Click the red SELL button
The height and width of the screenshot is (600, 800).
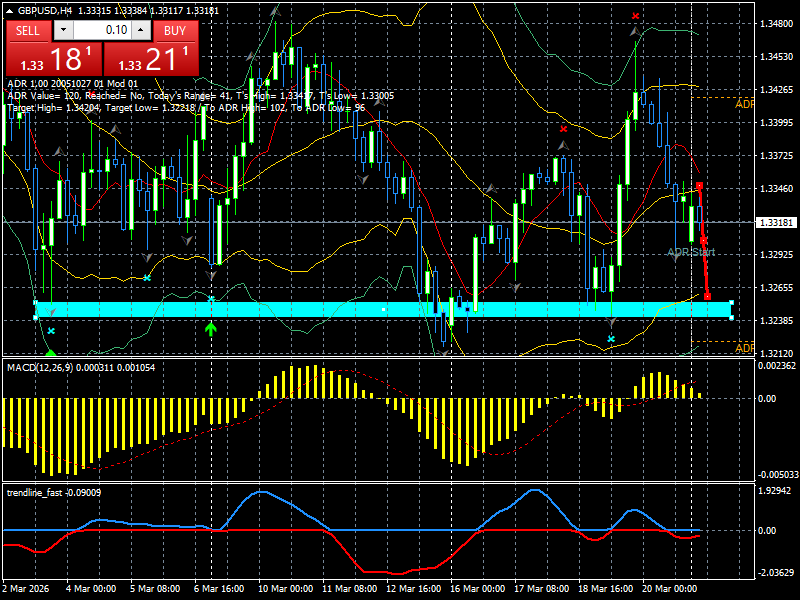click(x=28, y=31)
